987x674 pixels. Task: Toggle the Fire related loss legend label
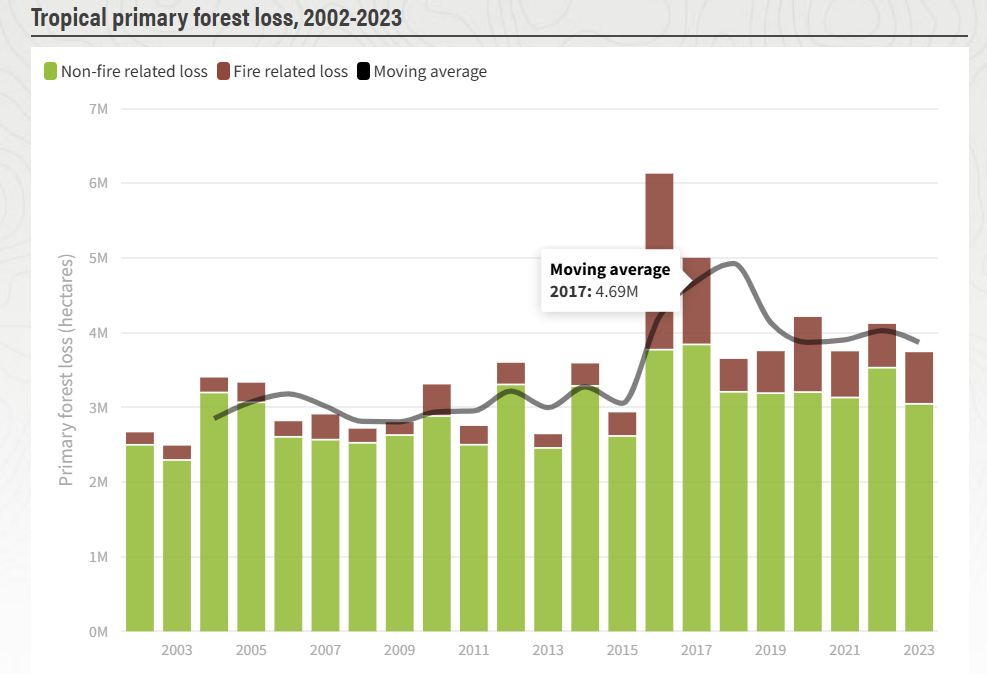coord(291,72)
